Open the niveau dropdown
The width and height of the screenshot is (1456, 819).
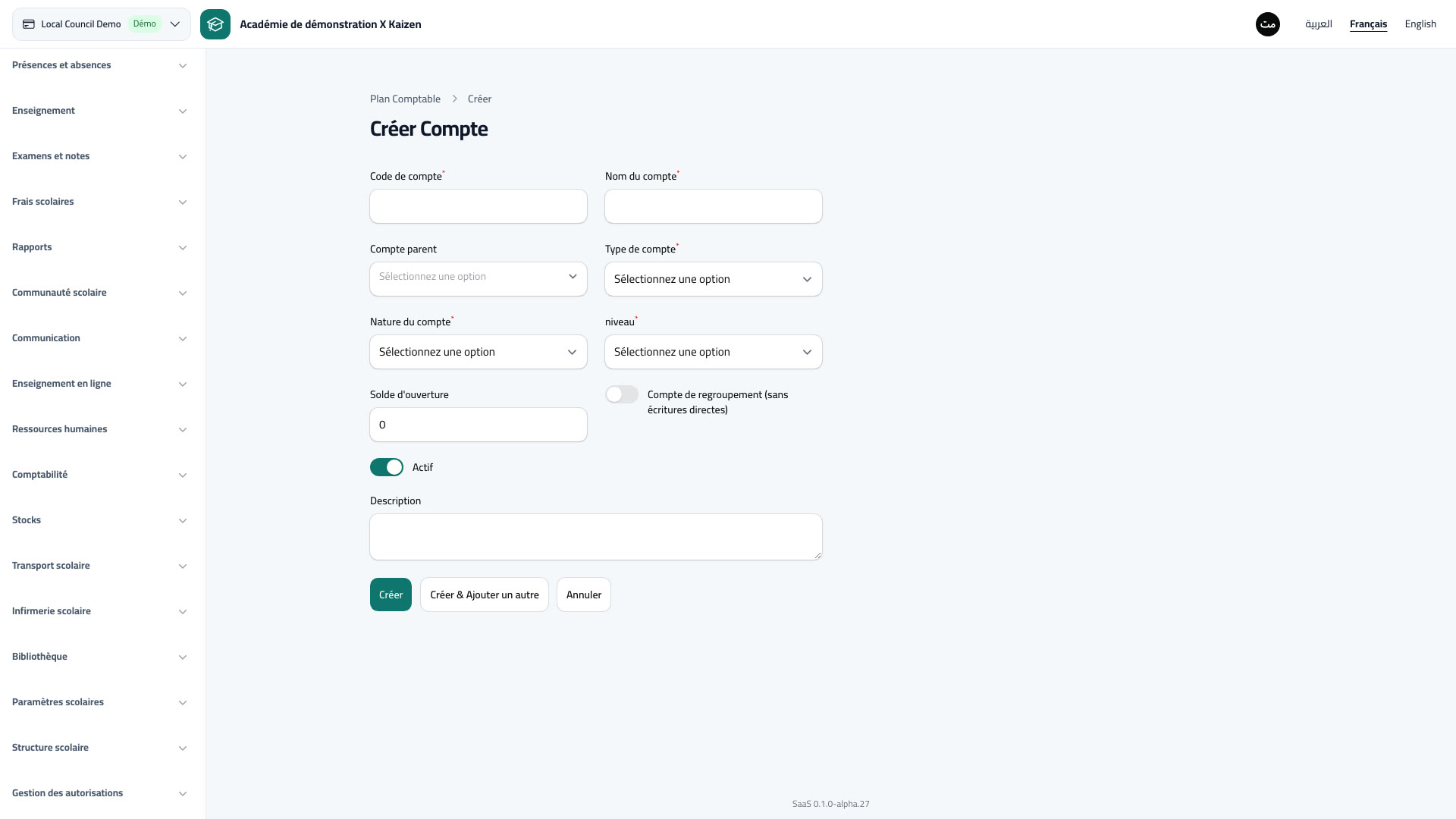coord(714,352)
